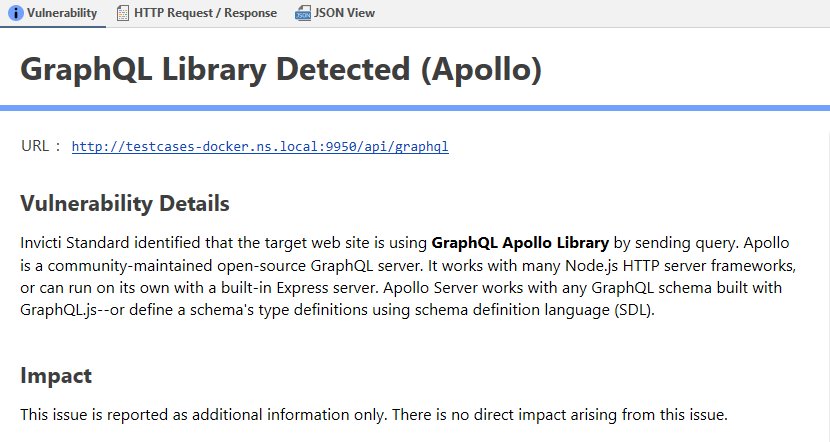Image resolution: width=830 pixels, height=442 pixels.
Task: Click empty tab bar area right of JSON View
Action: (x=600, y=13)
